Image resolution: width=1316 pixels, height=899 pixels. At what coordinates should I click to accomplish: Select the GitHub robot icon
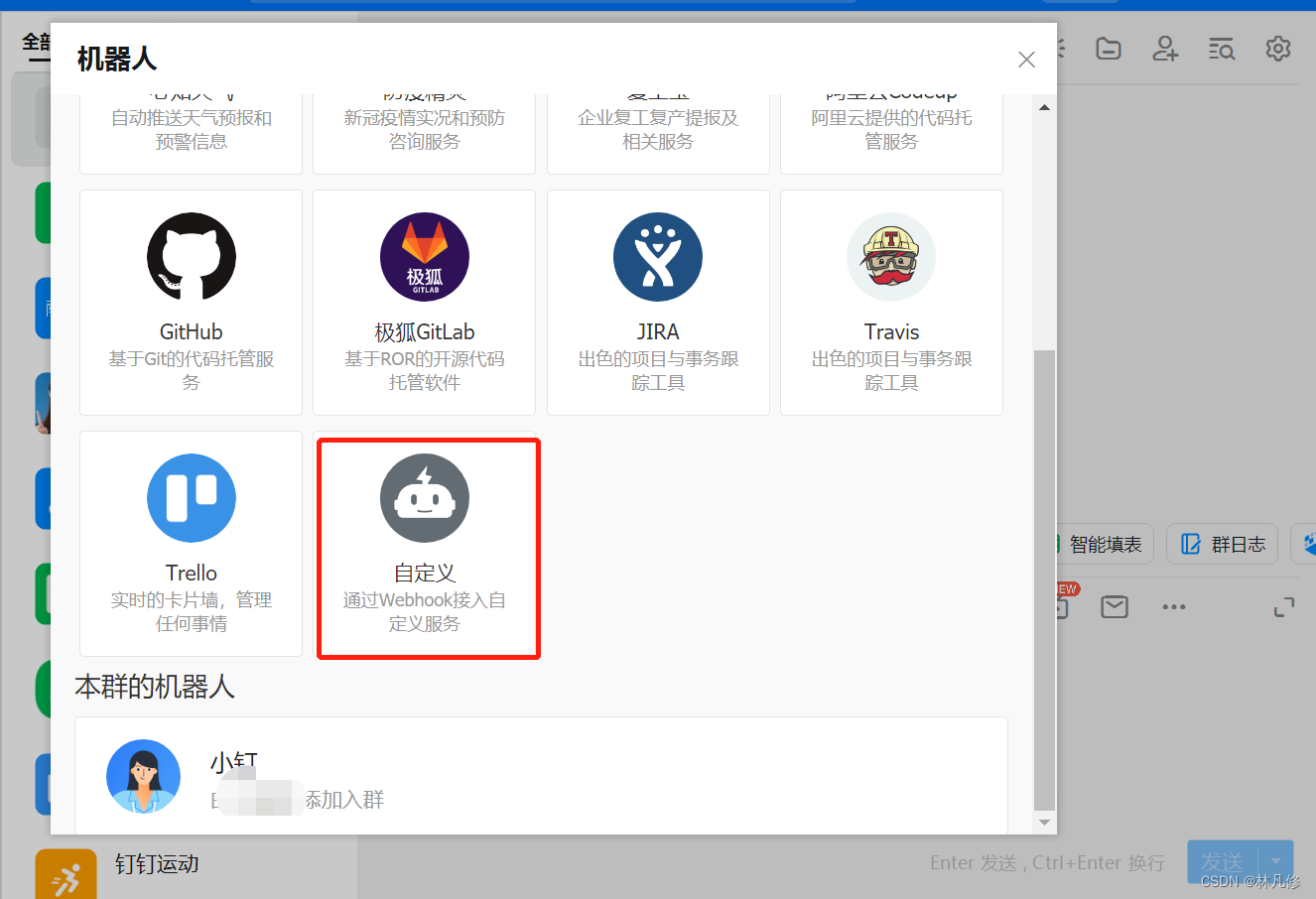(192, 257)
